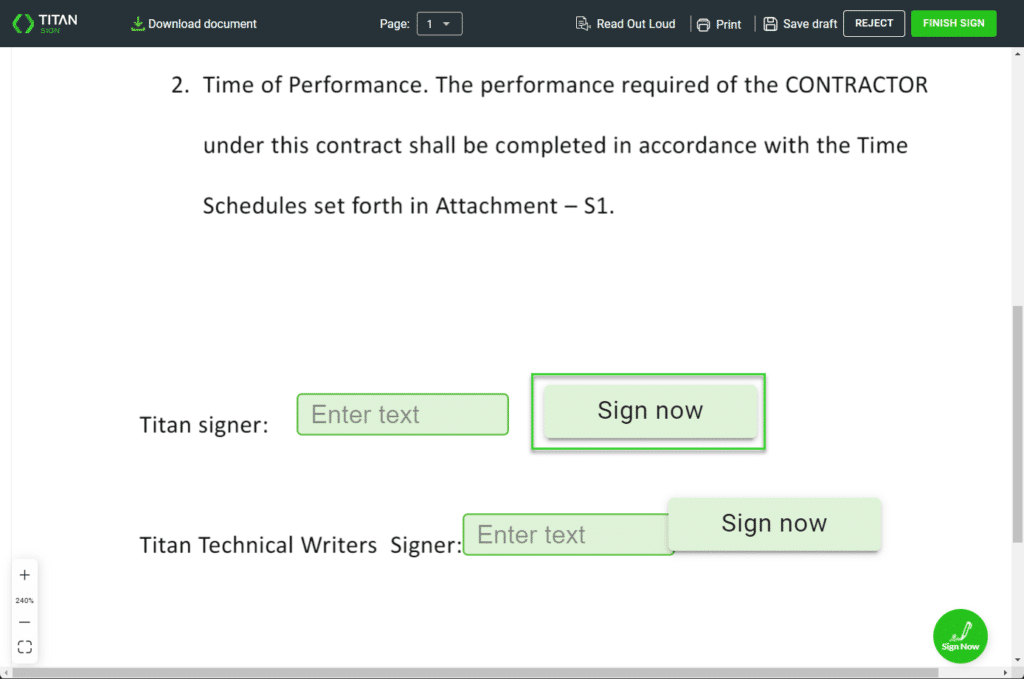
Task: Click the Finish Sign button
Action: point(953,23)
